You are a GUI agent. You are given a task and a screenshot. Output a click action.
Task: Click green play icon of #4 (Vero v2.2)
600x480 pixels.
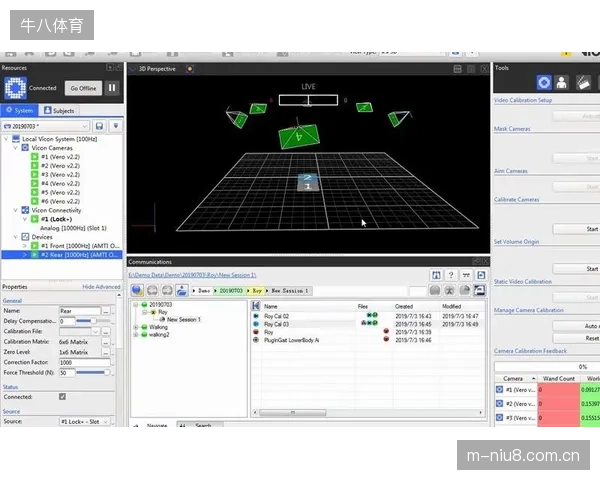pyautogui.click(x=34, y=183)
